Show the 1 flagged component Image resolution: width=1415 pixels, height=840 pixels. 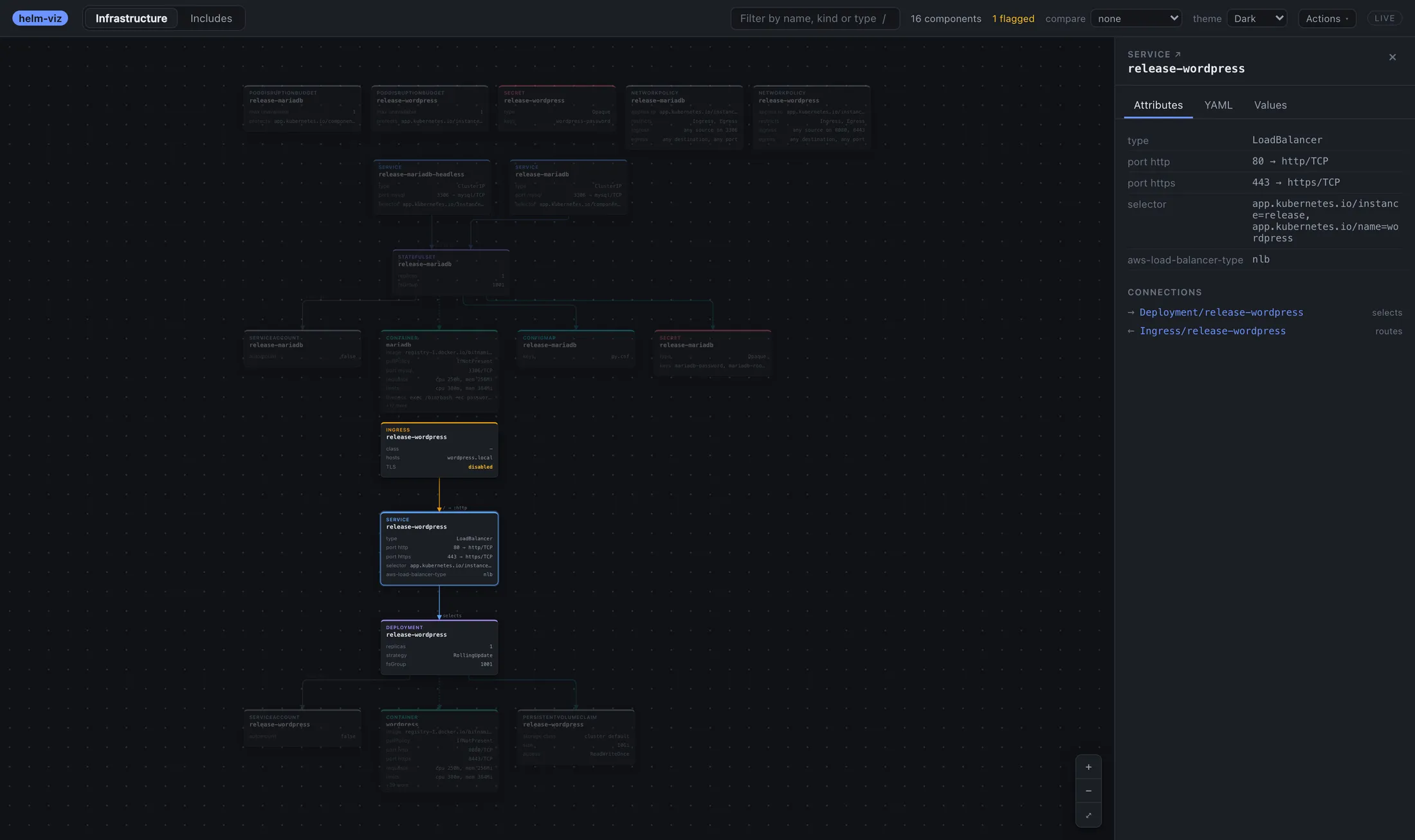[x=1013, y=18]
